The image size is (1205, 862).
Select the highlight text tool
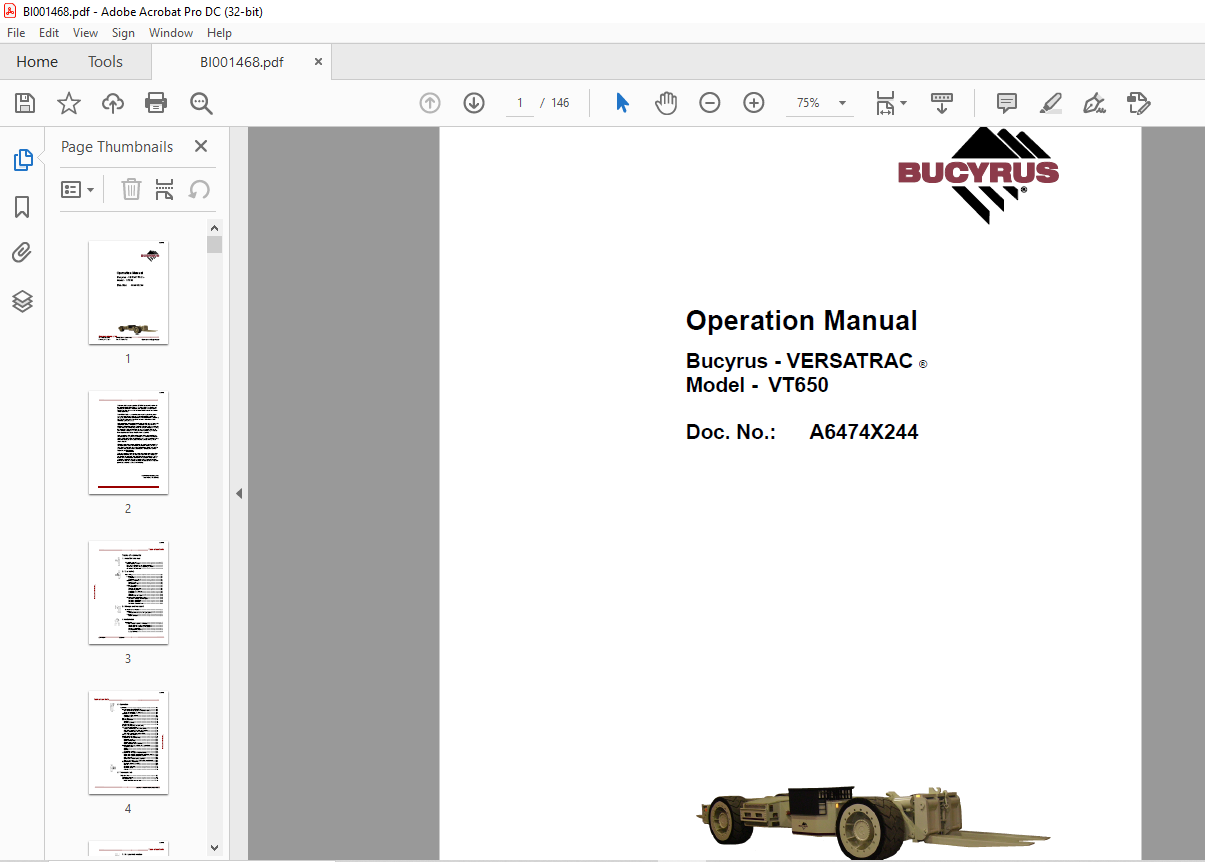pyautogui.click(x=1051, y=103)
